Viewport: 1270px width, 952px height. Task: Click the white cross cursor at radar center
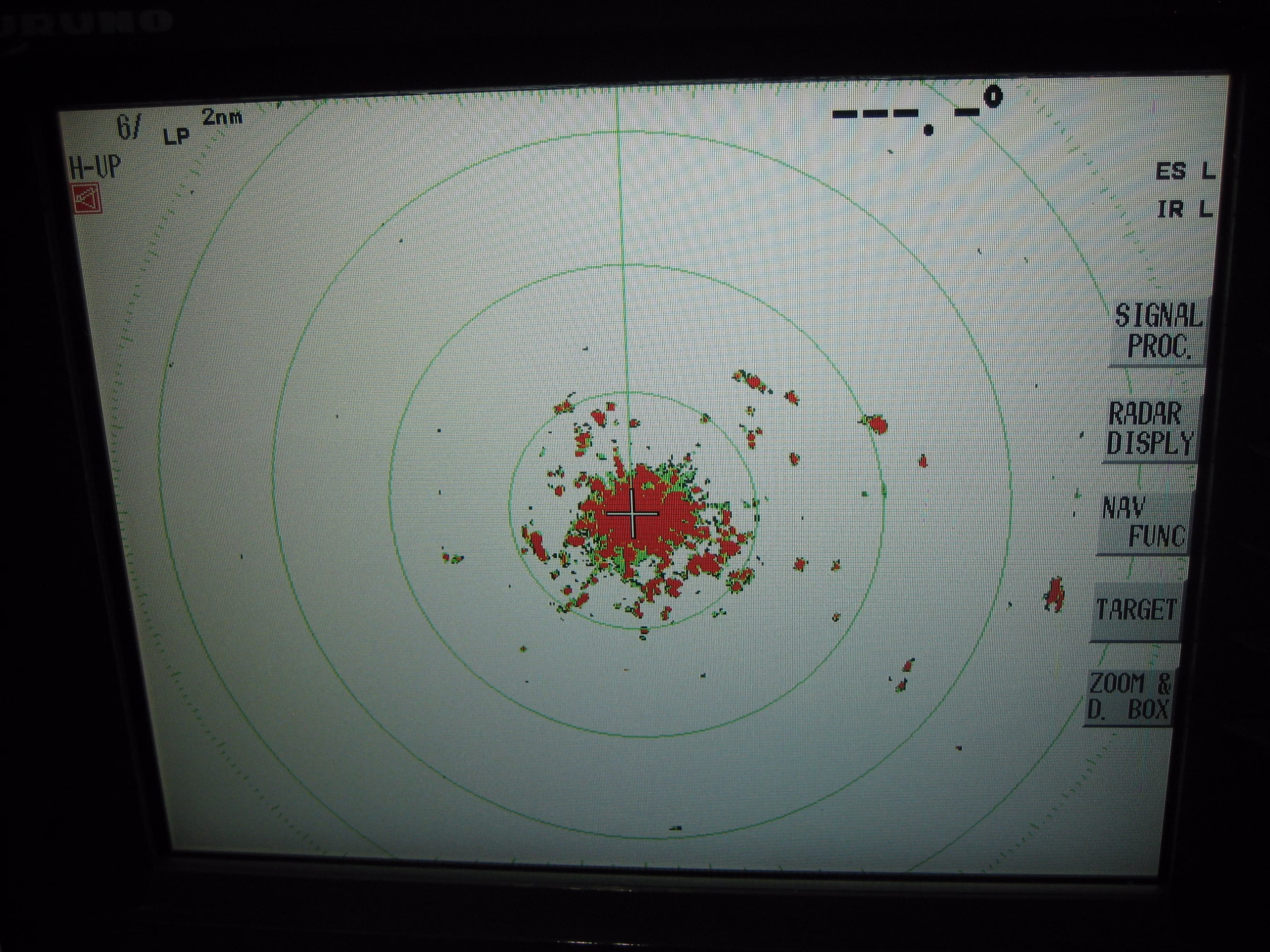pyautogui.click(x=632, y=514)
